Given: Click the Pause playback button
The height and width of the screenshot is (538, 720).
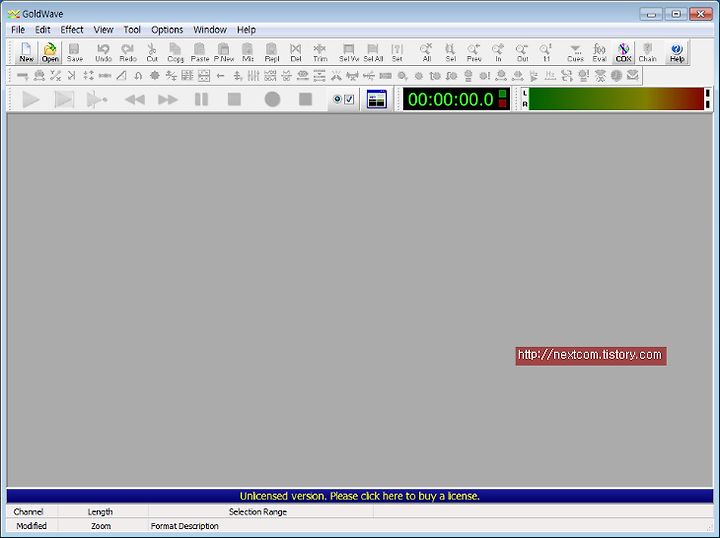Looking at the screenshot, I should coord(202,99).
